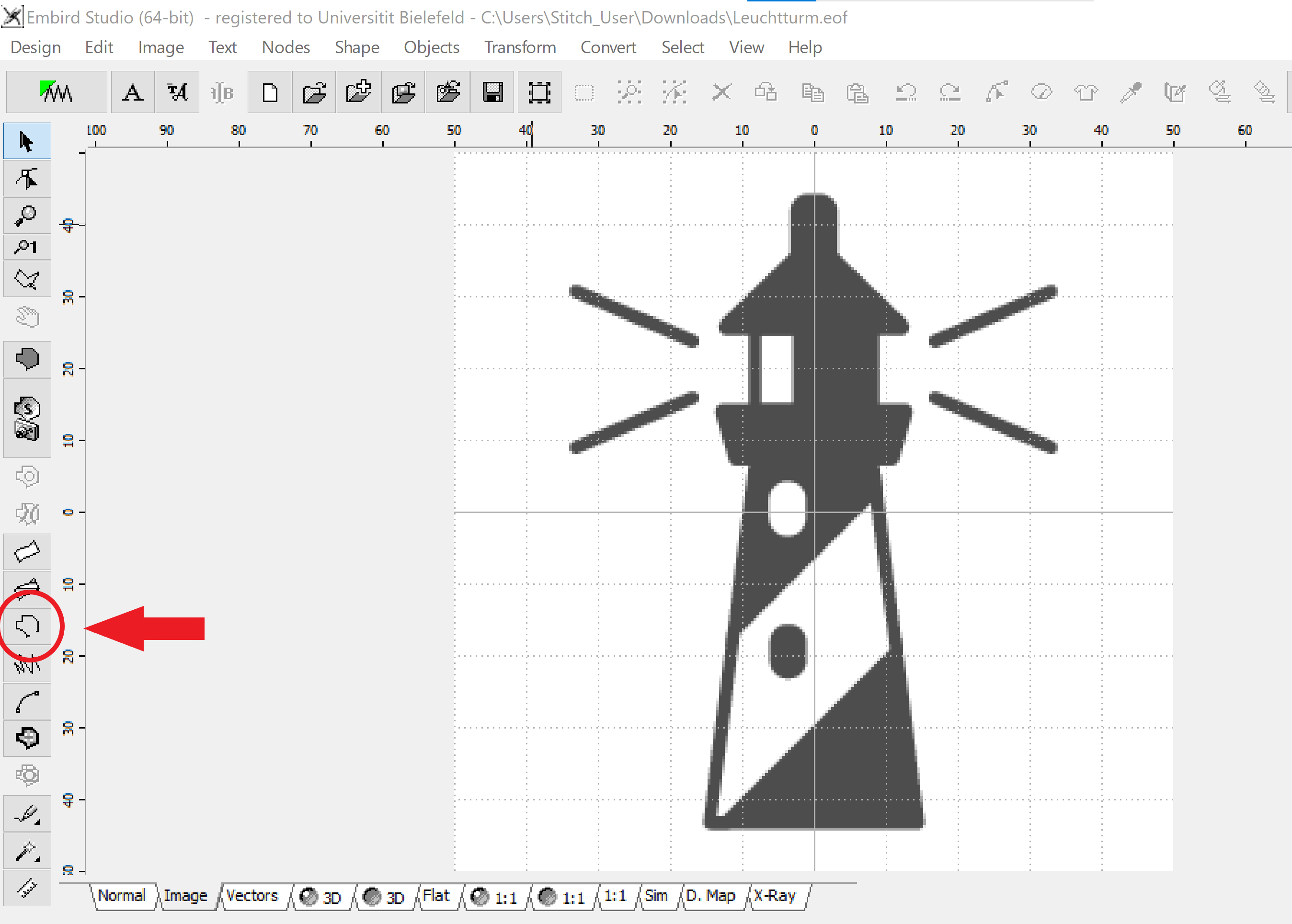Screen dimensions: 1292x924
Task: Click the first 3D preview button
Action: (321, 896)
